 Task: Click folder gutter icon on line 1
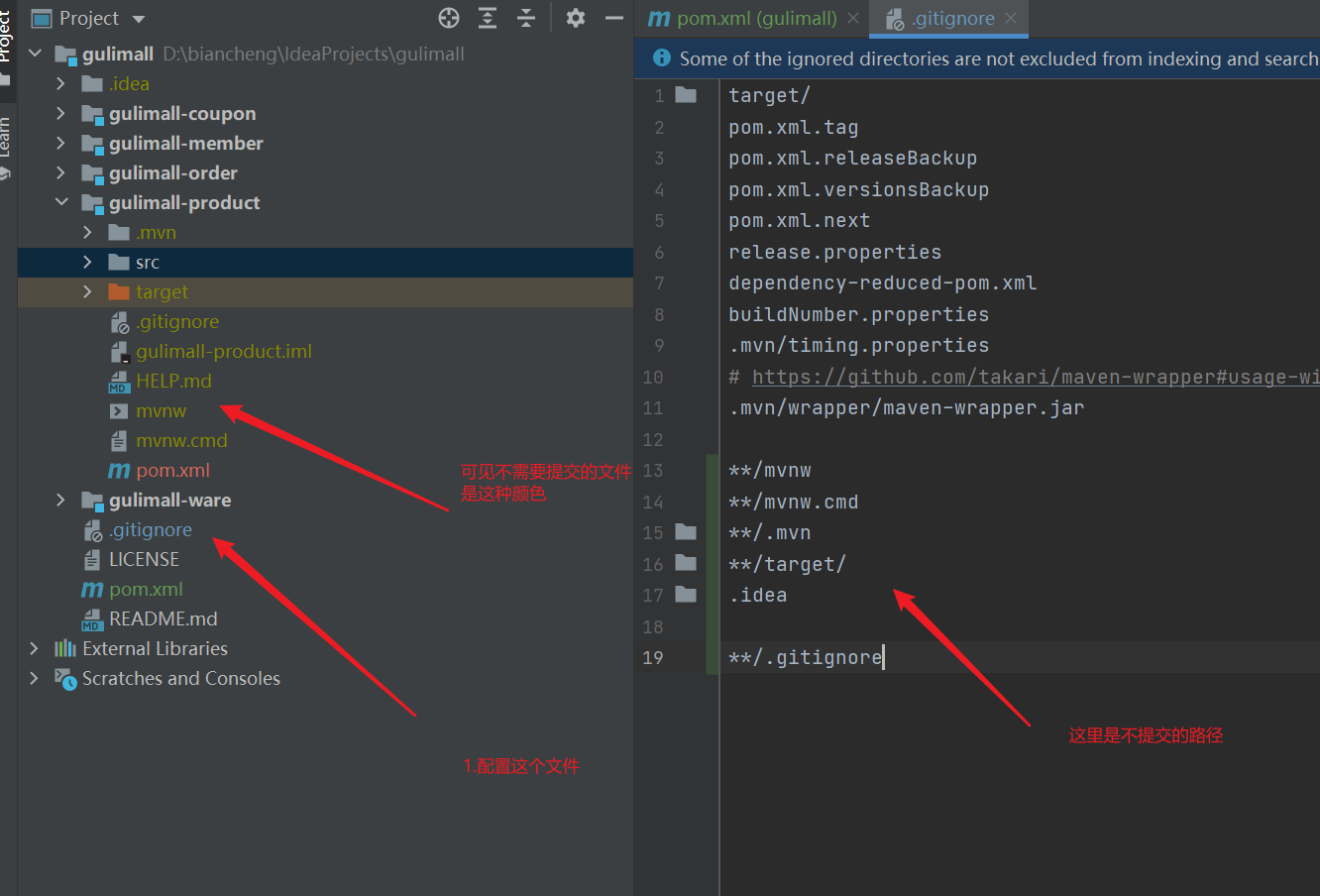[686, 95]
